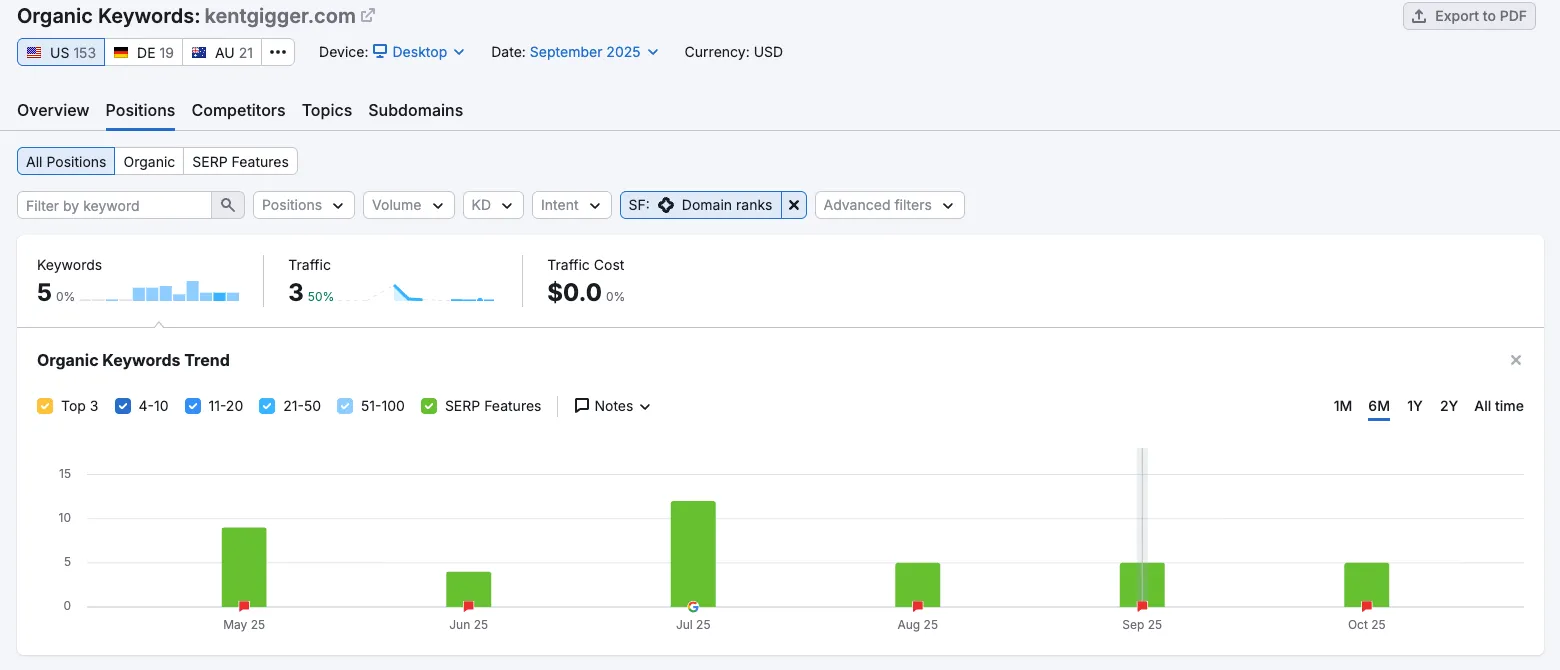Remove the Domain ranks SF filter

(793, 205)
